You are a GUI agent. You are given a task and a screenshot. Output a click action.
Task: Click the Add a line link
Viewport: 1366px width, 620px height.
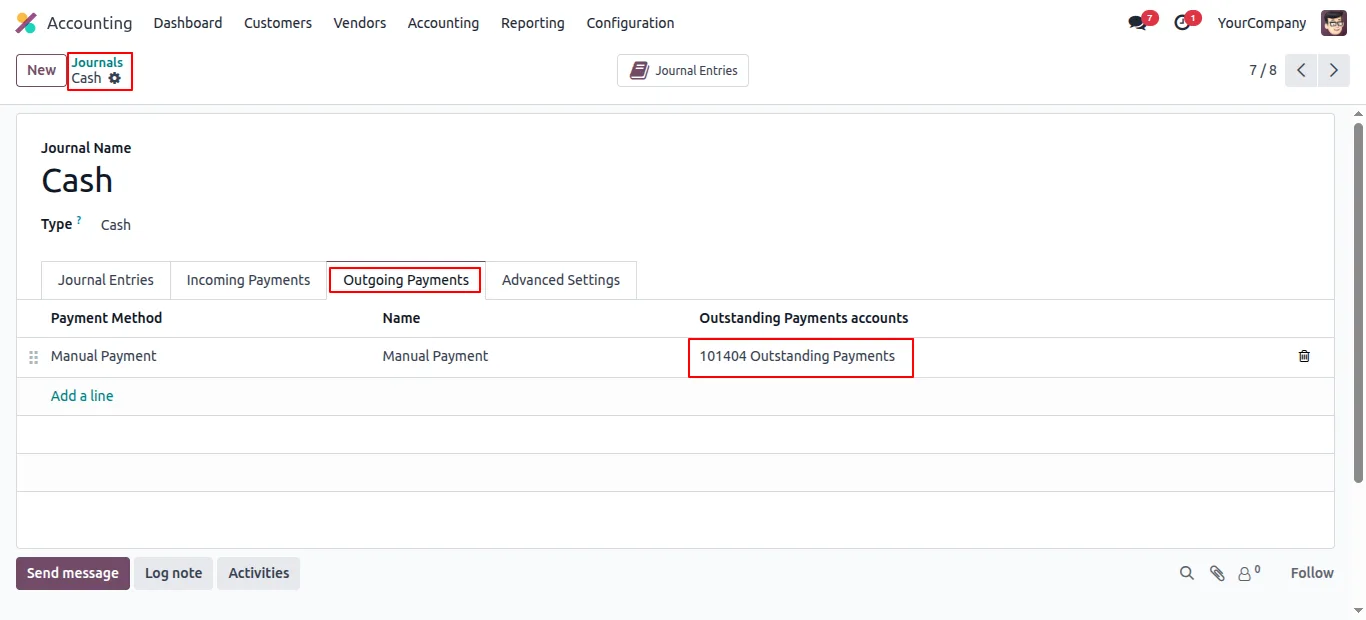click(82, 396)
